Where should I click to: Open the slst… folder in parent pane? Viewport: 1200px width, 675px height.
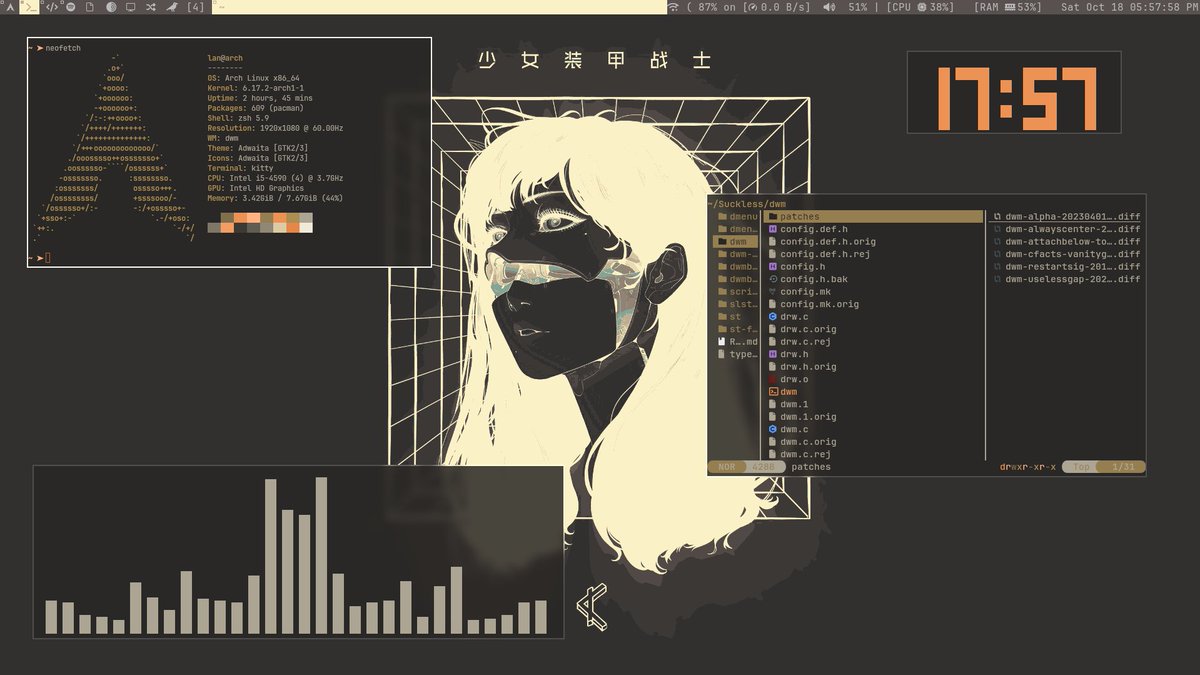pyautogui.click(x=737, y=304)
